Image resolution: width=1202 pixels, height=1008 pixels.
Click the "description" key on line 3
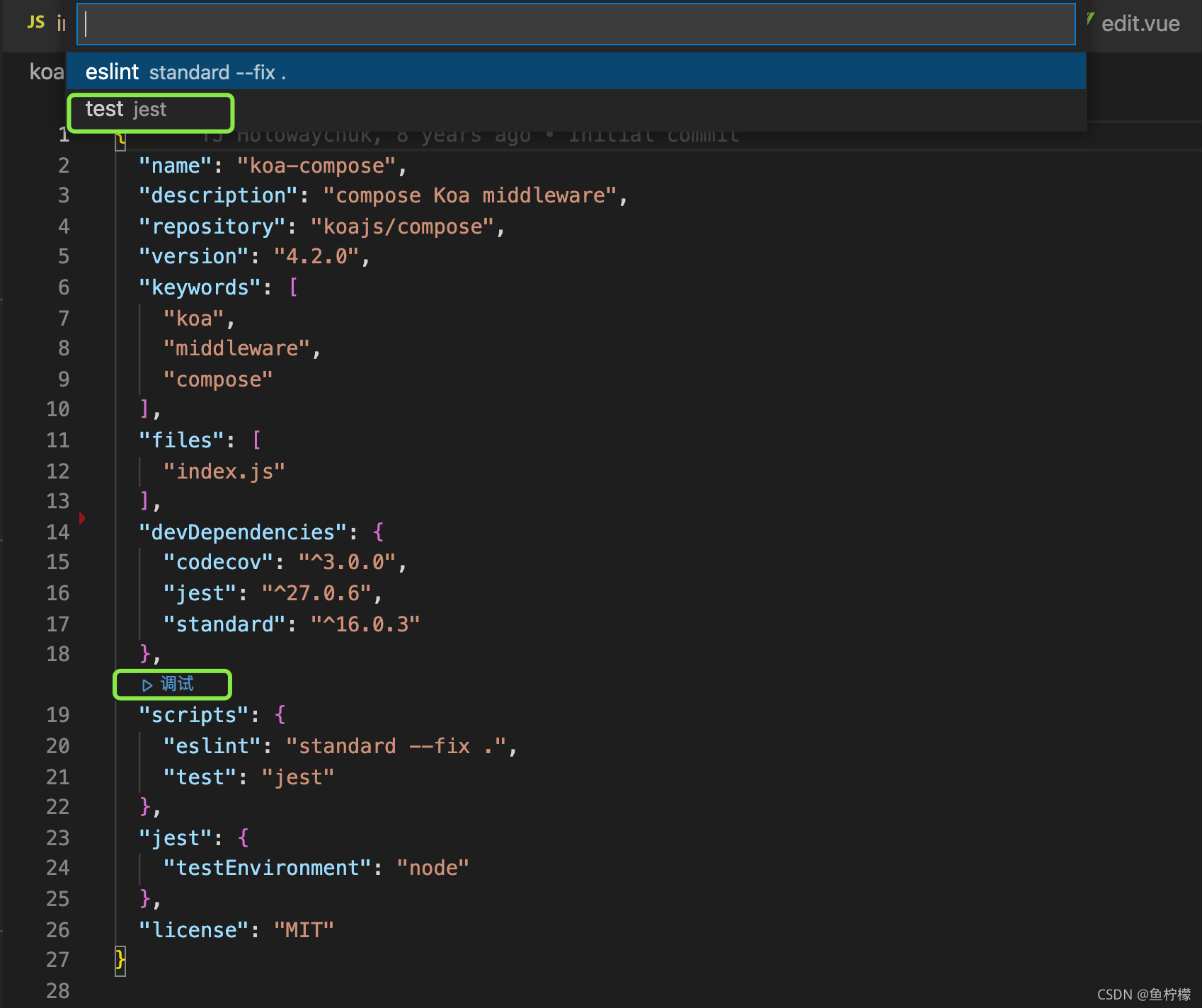coord(218,195)
